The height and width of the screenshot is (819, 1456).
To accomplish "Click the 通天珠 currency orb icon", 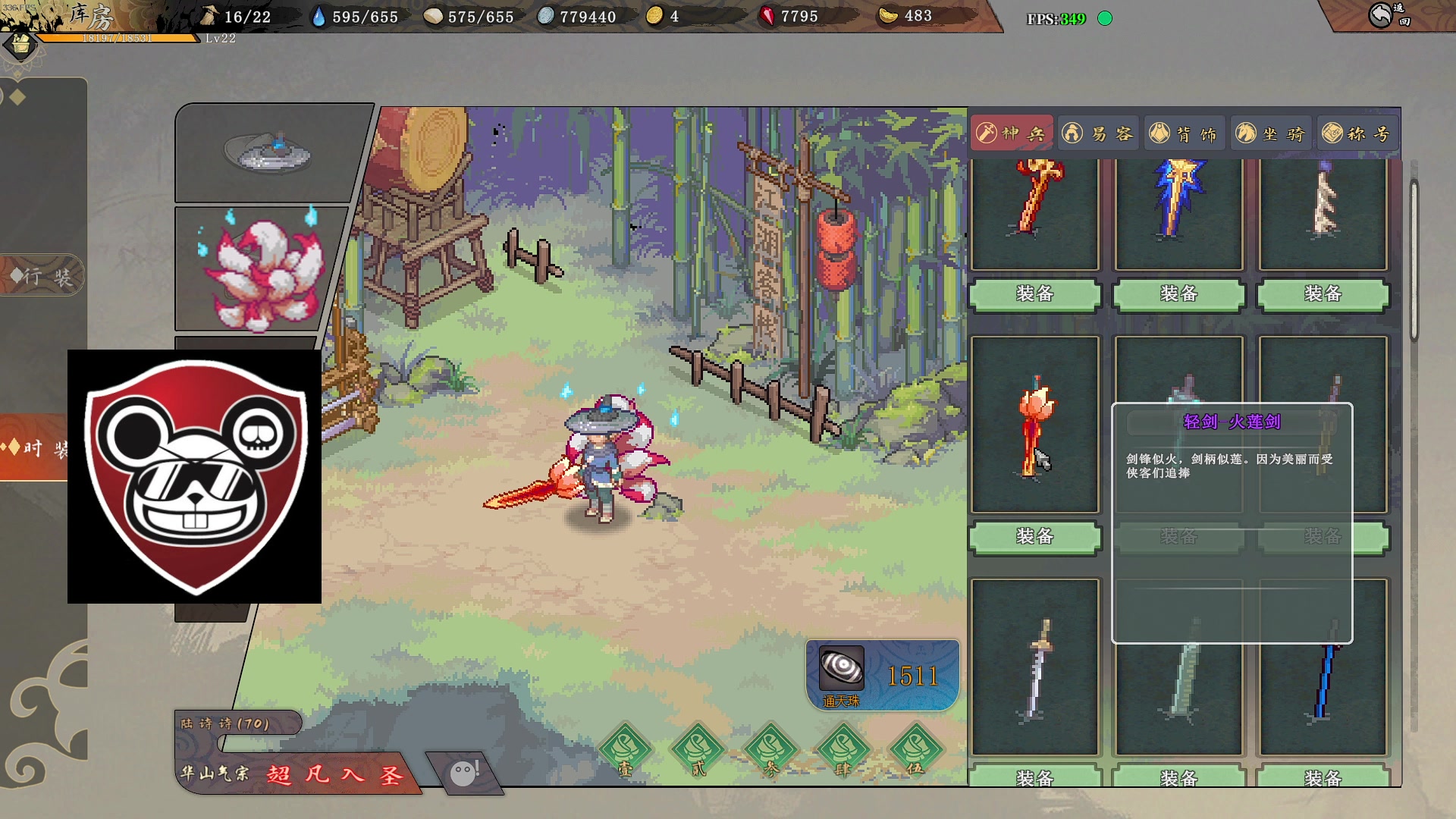I will click(841, 668).
